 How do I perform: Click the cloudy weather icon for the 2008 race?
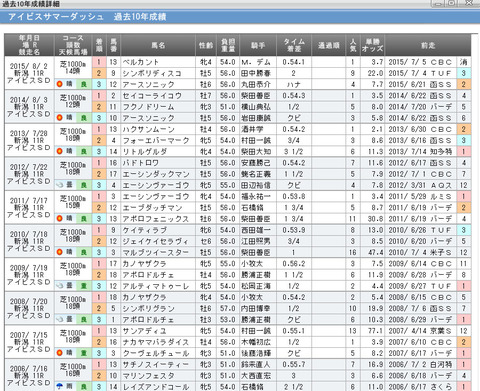tap(60, 319)
